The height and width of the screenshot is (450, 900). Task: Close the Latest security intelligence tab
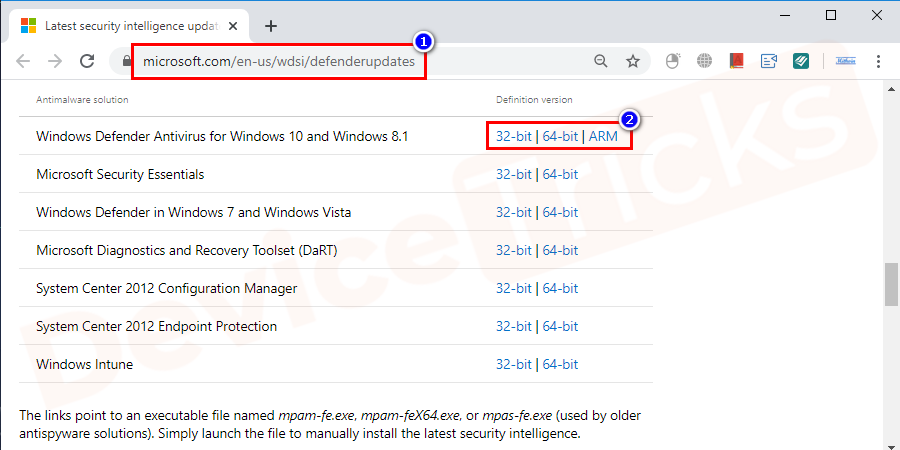click(x=233, y=26)
